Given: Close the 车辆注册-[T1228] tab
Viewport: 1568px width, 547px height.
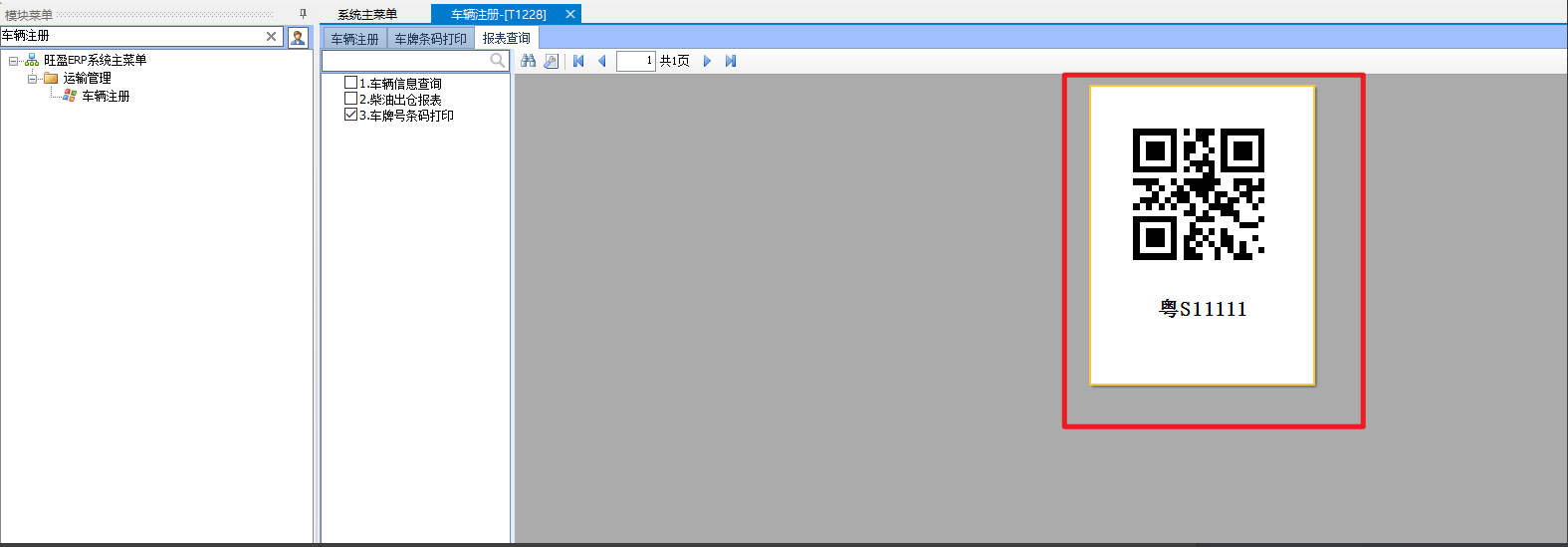Looking at the screenshot, I should [570, 14].
